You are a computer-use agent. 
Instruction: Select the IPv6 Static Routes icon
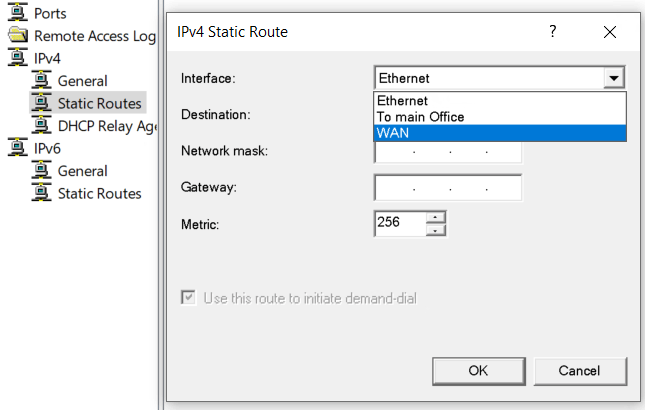point(42,193)
